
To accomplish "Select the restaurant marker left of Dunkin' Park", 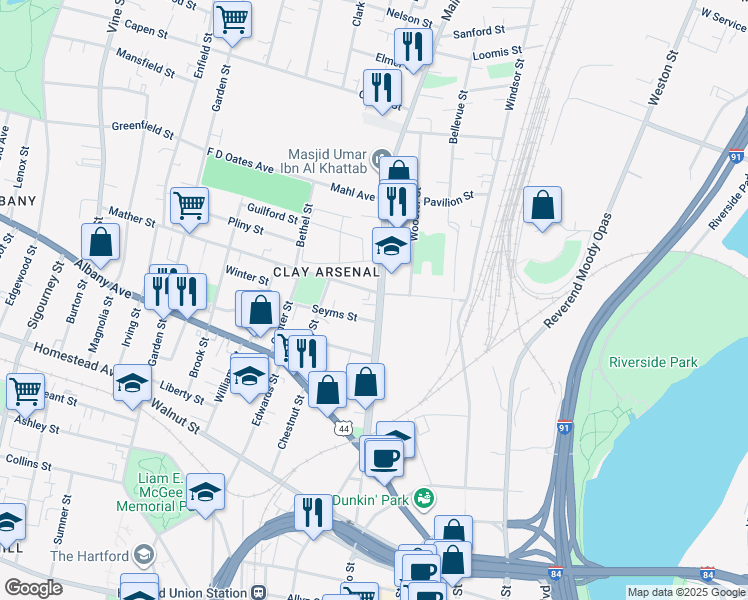I will pyautogui.click(x=313, y=513).
